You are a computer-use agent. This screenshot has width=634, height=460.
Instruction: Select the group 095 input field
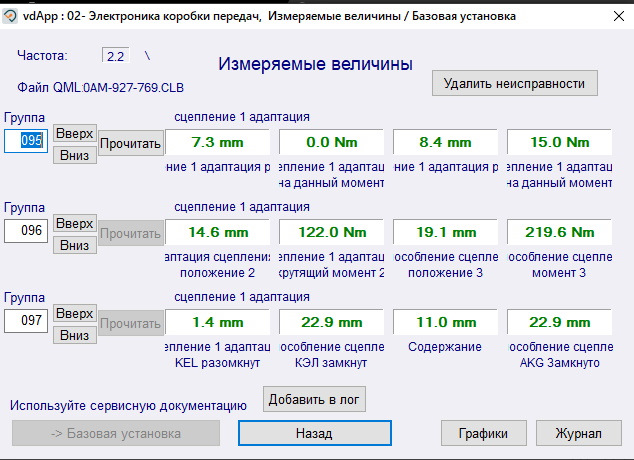(x=26, y=141)
